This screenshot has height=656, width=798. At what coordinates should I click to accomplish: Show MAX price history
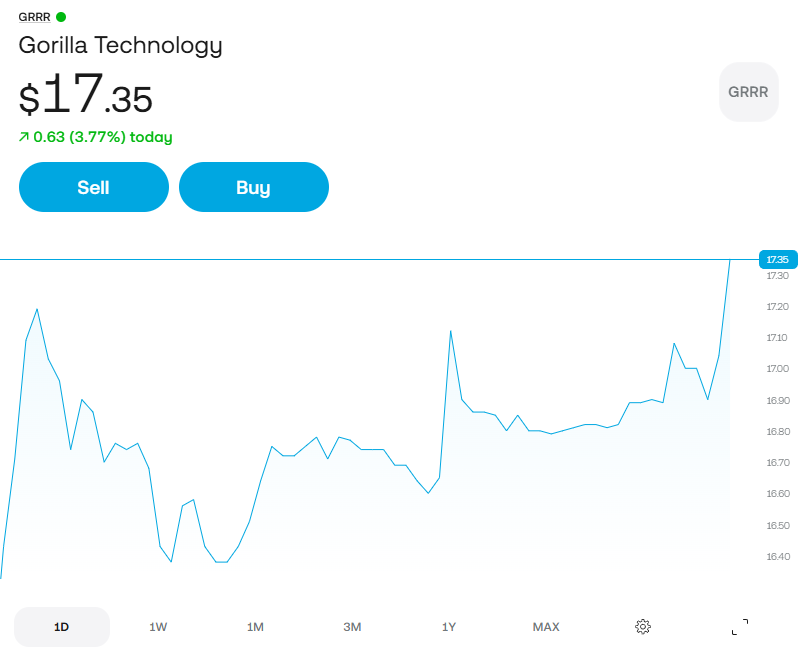[546, 627]
